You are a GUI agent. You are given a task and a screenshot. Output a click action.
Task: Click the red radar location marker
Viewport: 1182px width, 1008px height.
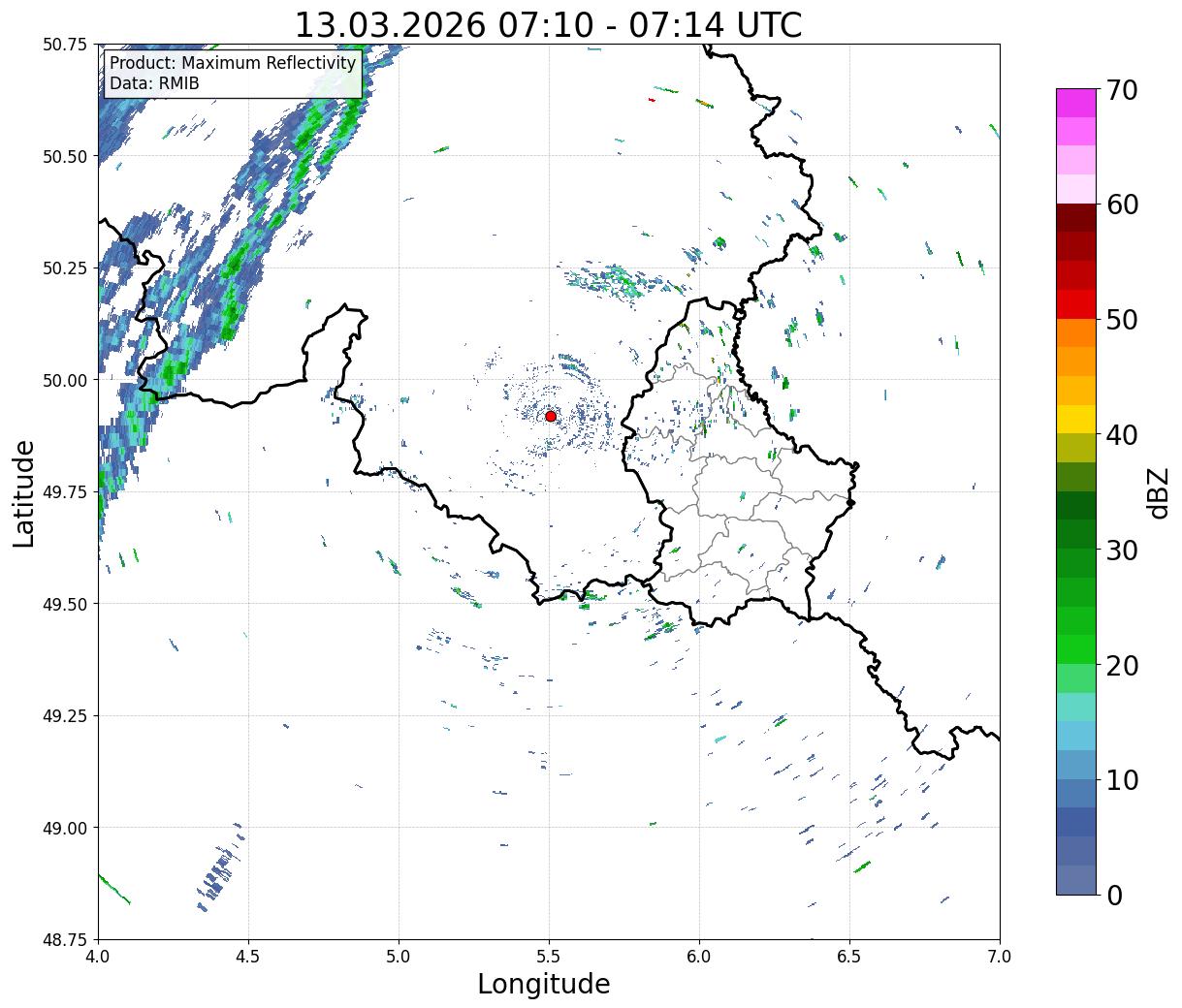(550, 416)
